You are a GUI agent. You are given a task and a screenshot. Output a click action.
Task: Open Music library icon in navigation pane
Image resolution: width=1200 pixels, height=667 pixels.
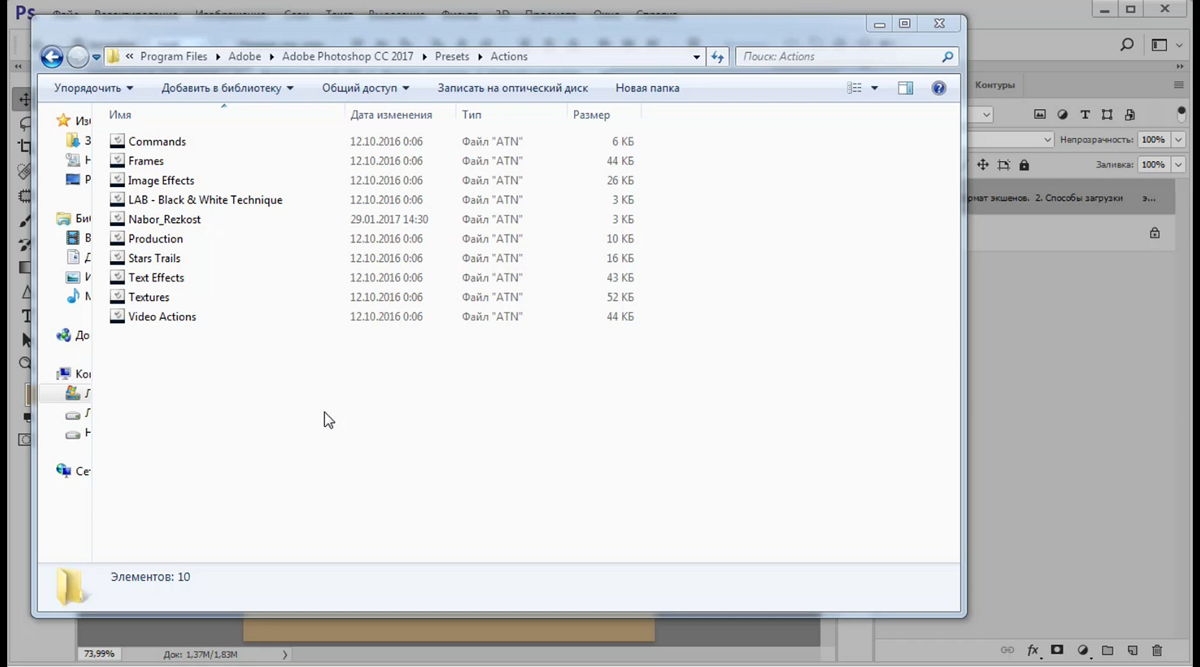73,297
